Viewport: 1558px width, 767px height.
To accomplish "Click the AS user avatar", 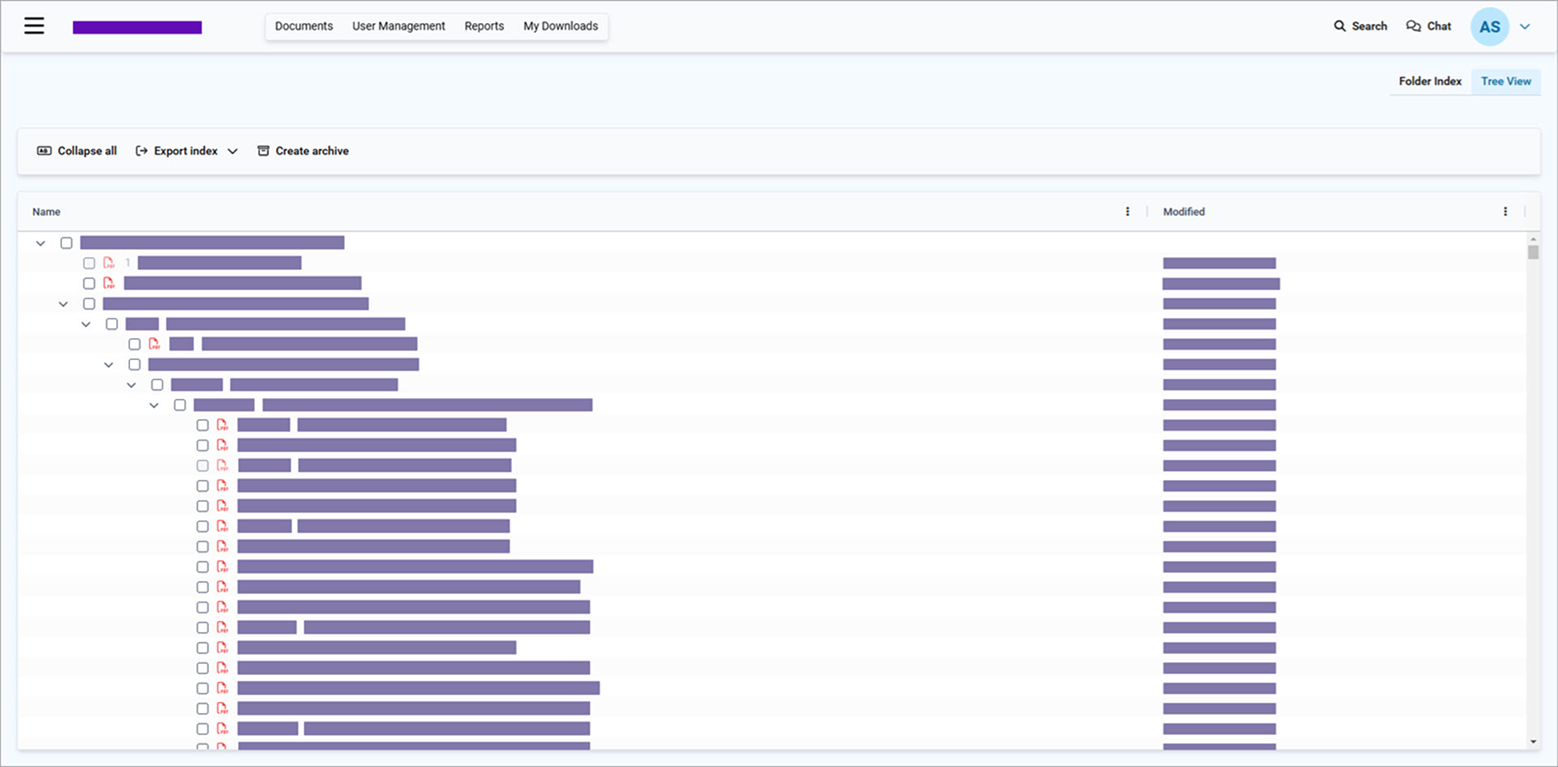I will tap(1489, 27).
